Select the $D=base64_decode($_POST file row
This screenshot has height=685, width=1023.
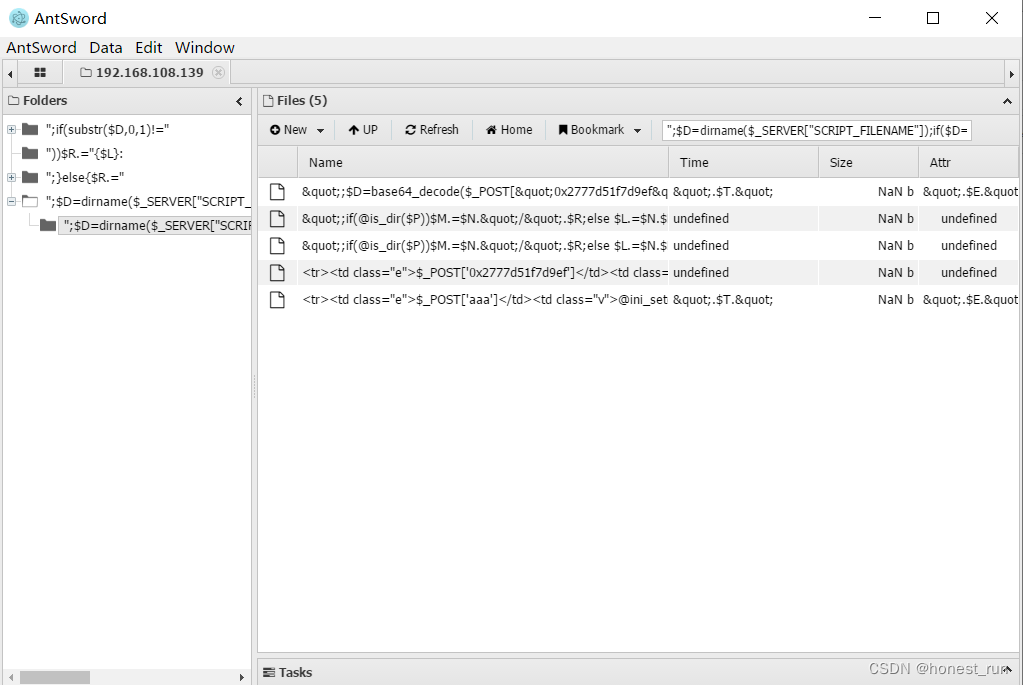638,192
